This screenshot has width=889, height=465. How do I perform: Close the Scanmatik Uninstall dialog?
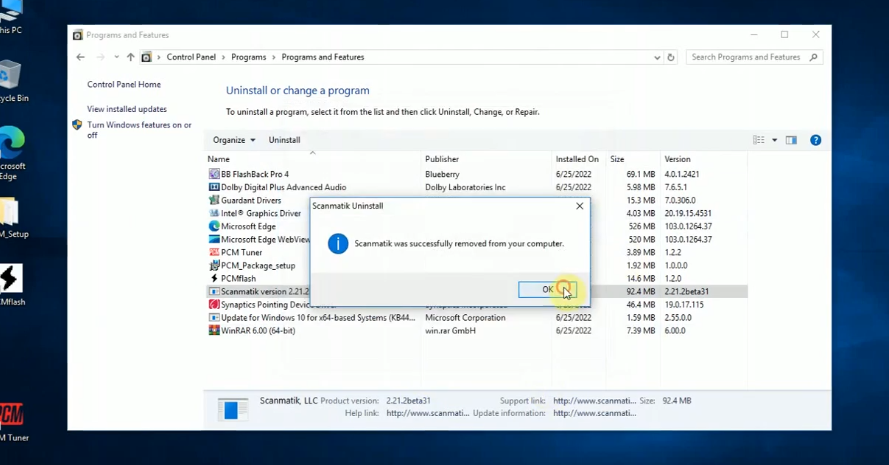click(579, 206)
